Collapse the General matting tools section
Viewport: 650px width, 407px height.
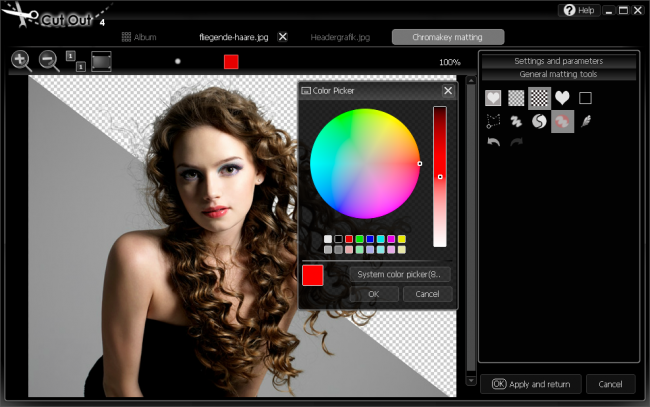point(558,74)
